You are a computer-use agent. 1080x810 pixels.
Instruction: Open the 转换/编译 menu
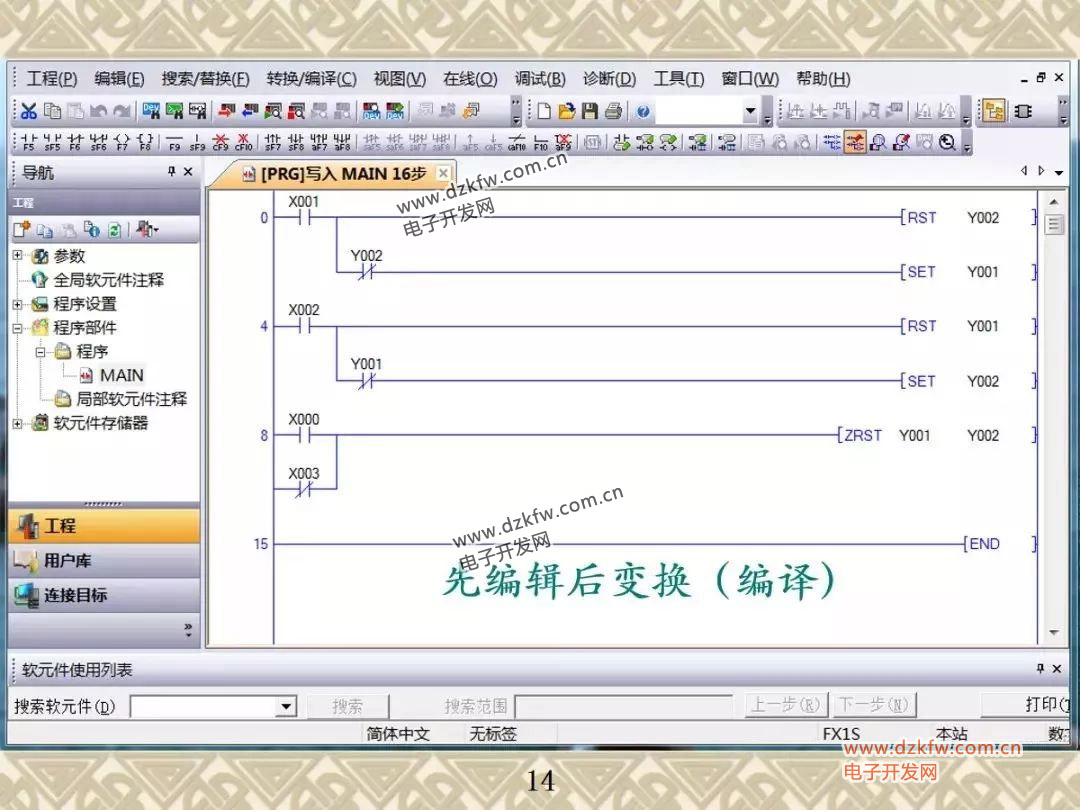tap(310, 79)
